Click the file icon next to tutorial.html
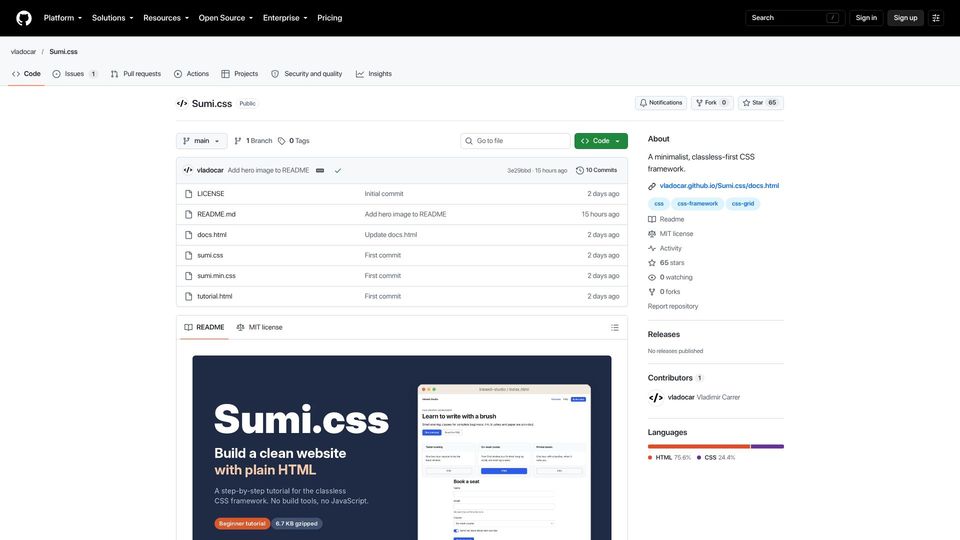 pos(189,296)
